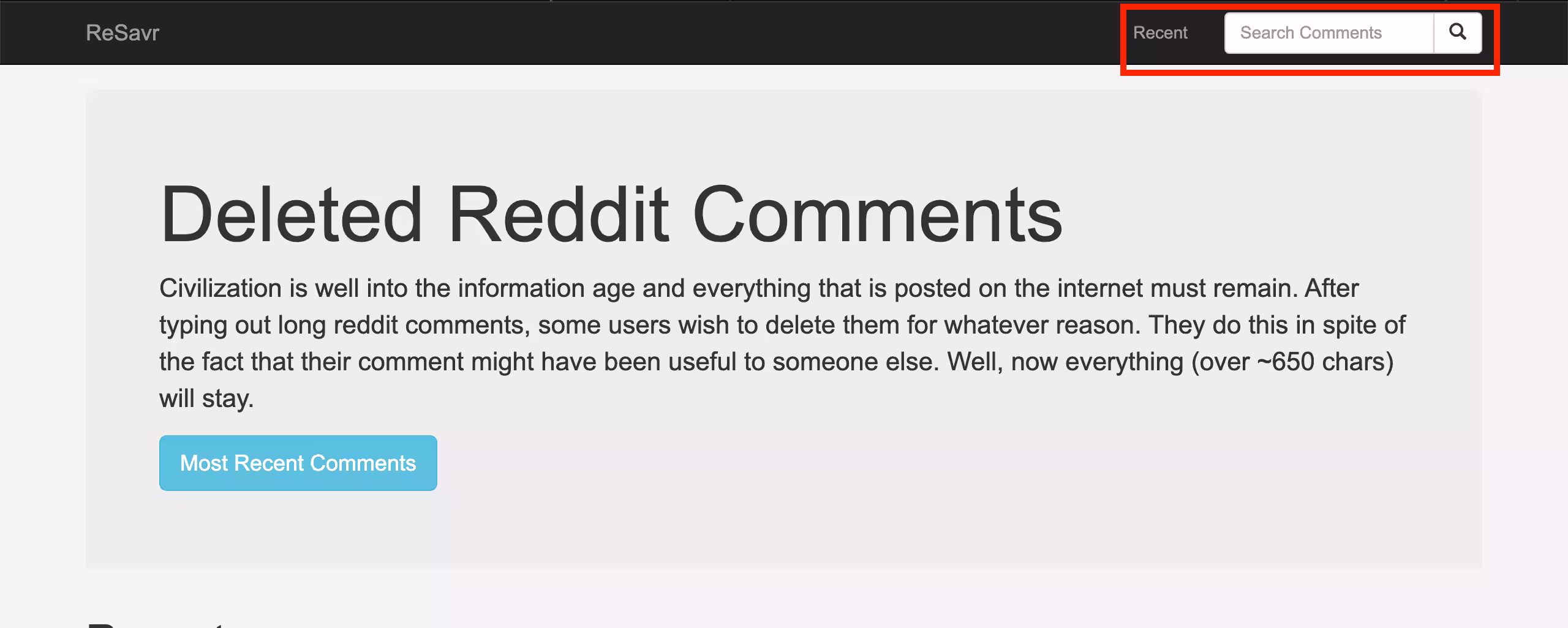Click the word Comments in the main heading
This screenshot has width=1568, height=628.
pos(877,215)
